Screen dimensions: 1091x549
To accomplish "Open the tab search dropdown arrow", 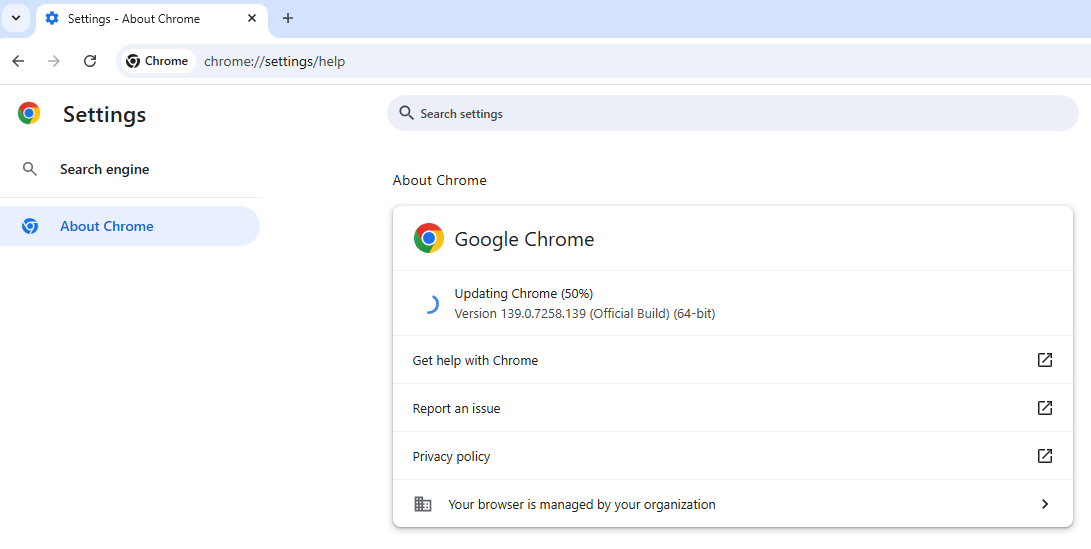I will (x=16, y=18).
